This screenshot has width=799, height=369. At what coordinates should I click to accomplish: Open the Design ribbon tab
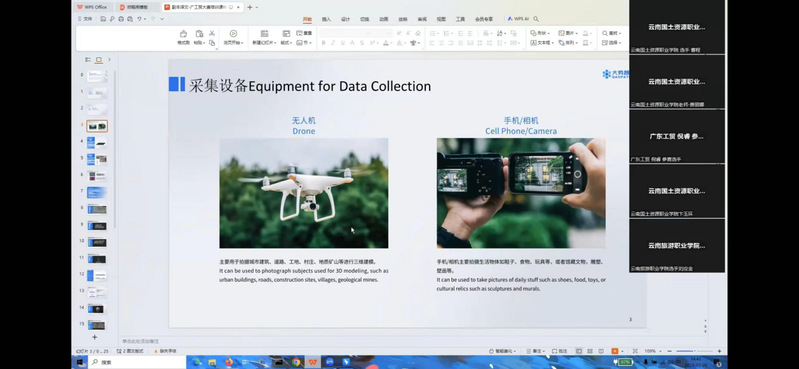345,19
